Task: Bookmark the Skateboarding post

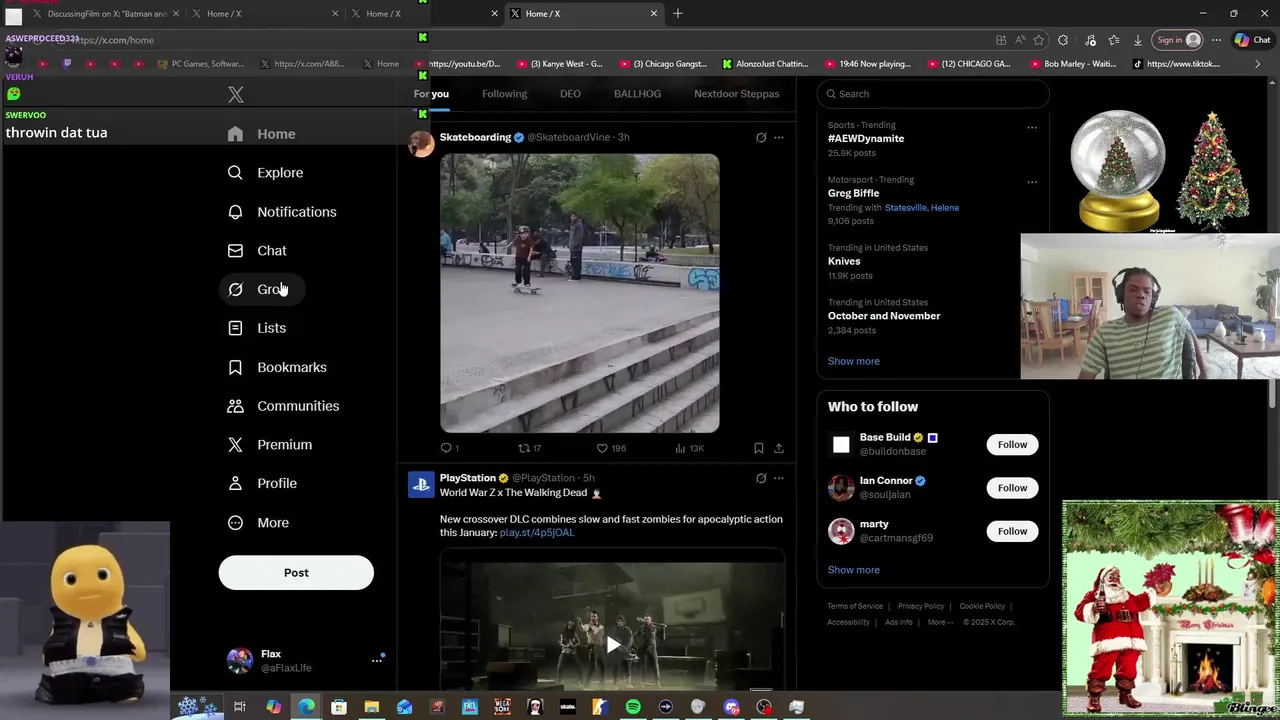Action: [x=759, y=448]
